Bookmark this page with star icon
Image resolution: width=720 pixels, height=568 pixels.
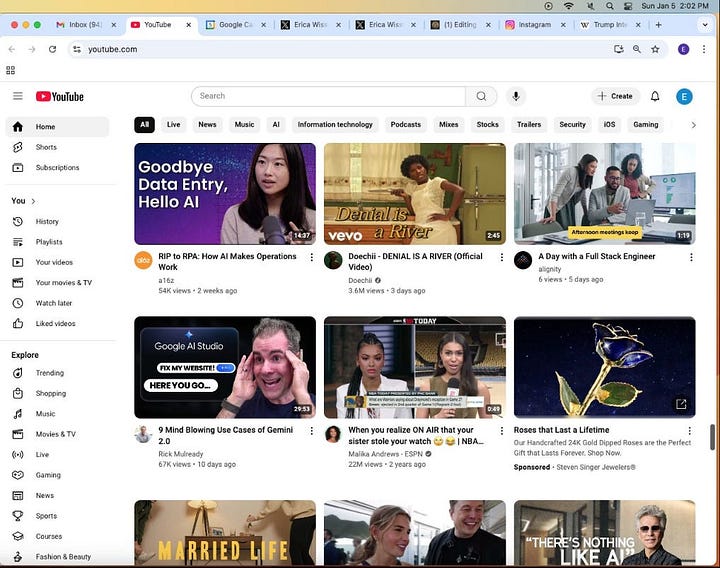tap(655, 49)
